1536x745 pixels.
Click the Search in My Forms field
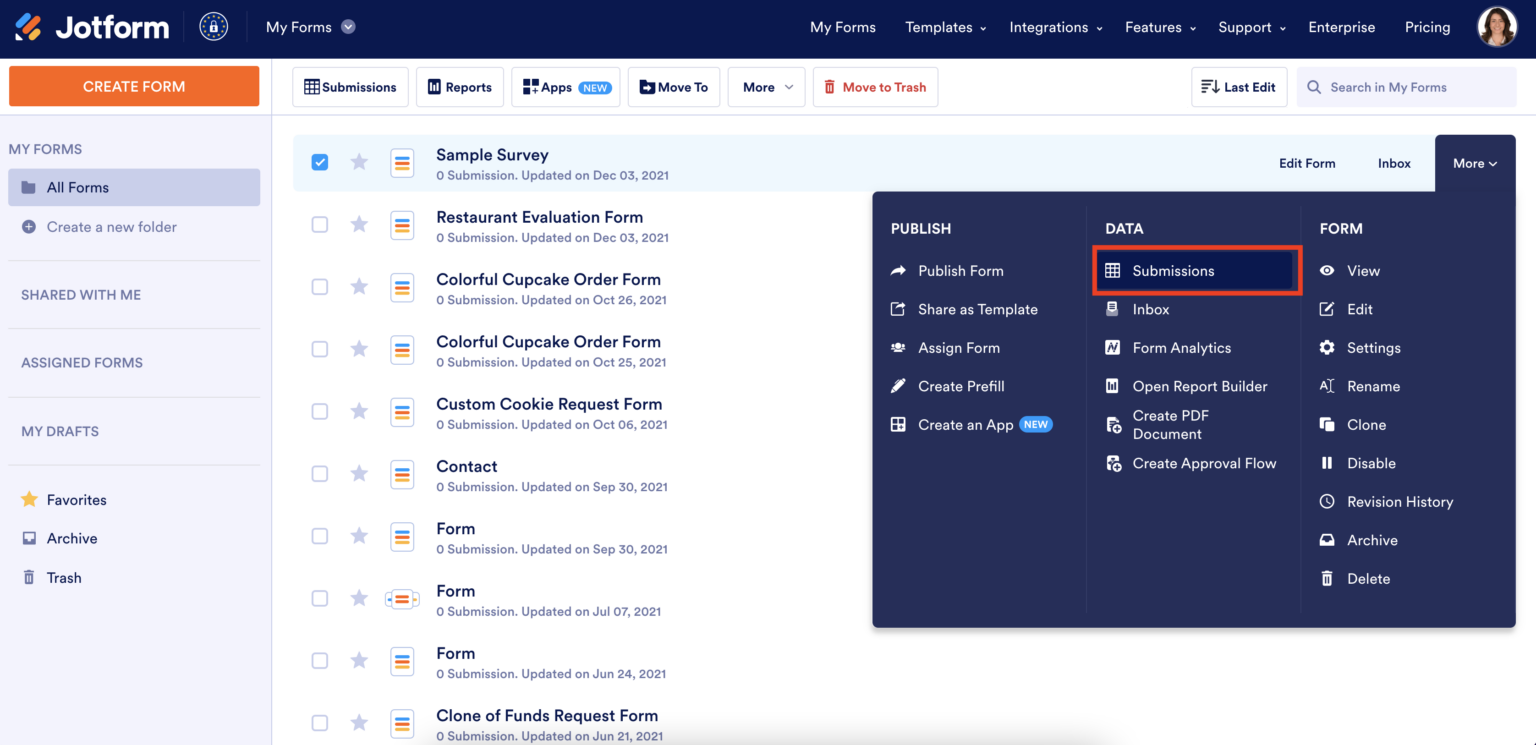(x=1405, y=87)
